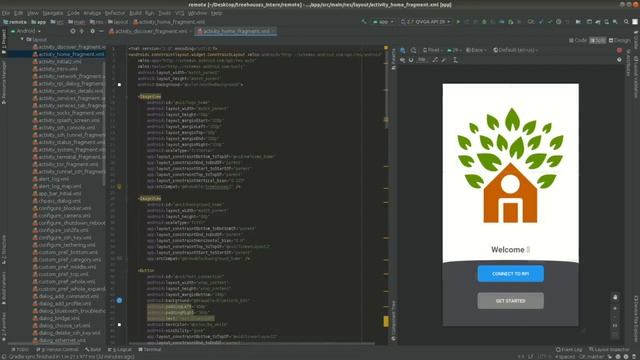Click the project panel locate-file target icon
Screen dimensions: 640x360
click(x=73, y=31)
